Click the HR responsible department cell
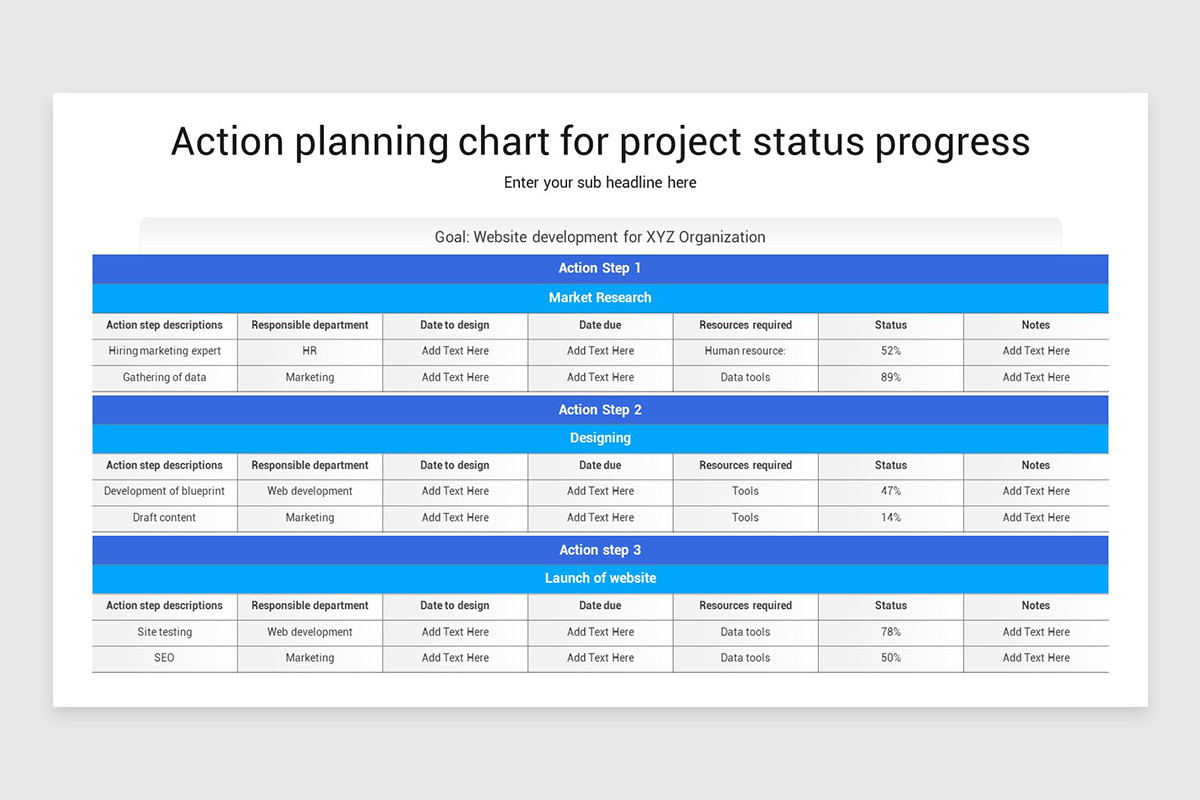Screen dimensions: 1200x800 click(310, 351)
